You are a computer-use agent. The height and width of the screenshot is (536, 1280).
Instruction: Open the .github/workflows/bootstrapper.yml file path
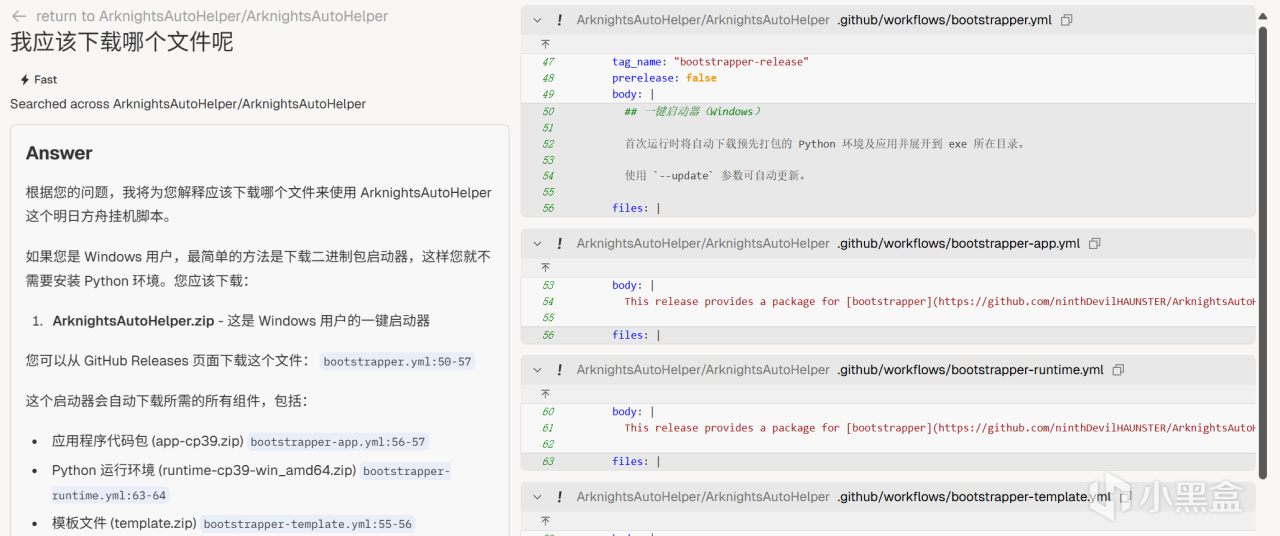944,20
